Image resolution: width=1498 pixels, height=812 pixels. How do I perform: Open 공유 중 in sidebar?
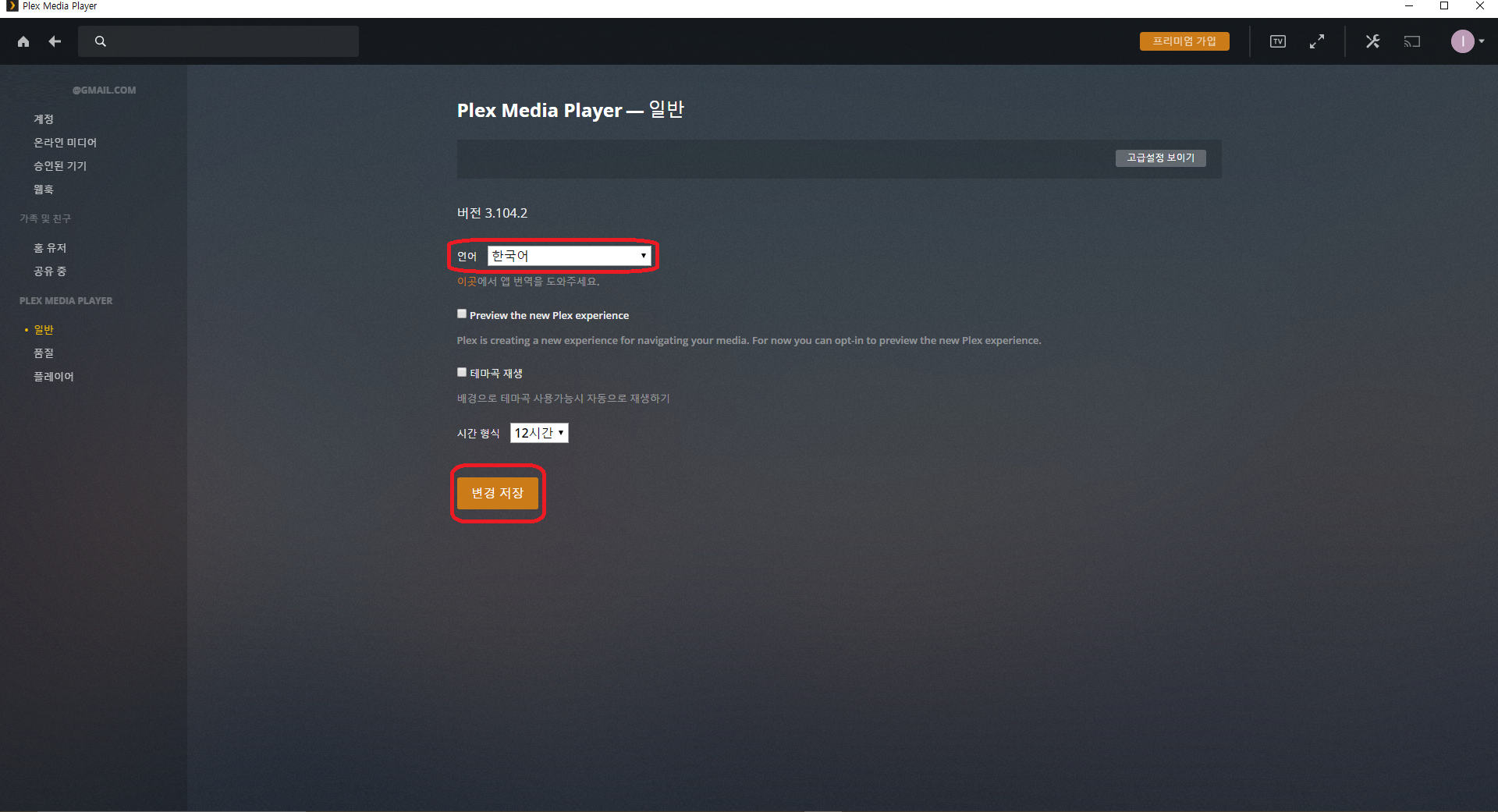(50, 271)
